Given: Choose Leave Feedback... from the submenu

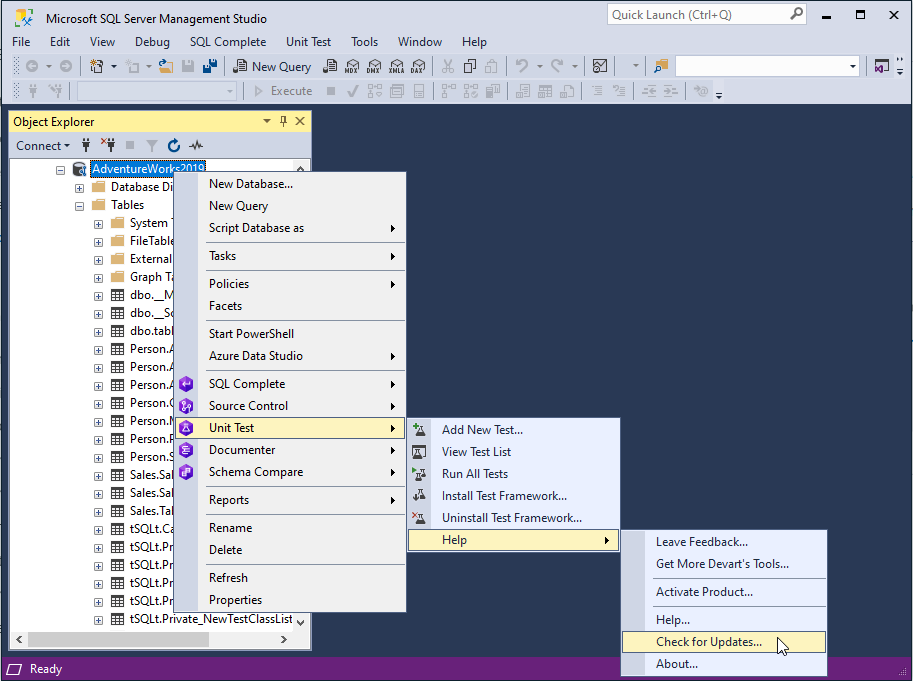Looking at the screenshot, I should point(724,542).
